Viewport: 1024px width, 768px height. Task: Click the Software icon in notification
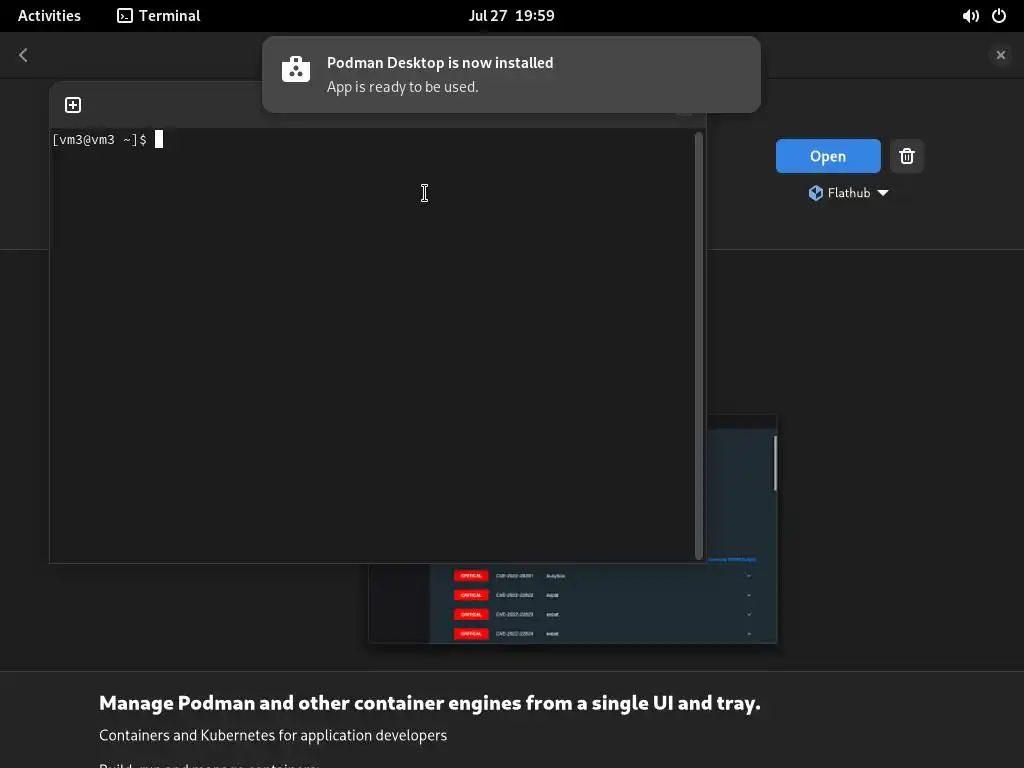click(x=296, y=69)
